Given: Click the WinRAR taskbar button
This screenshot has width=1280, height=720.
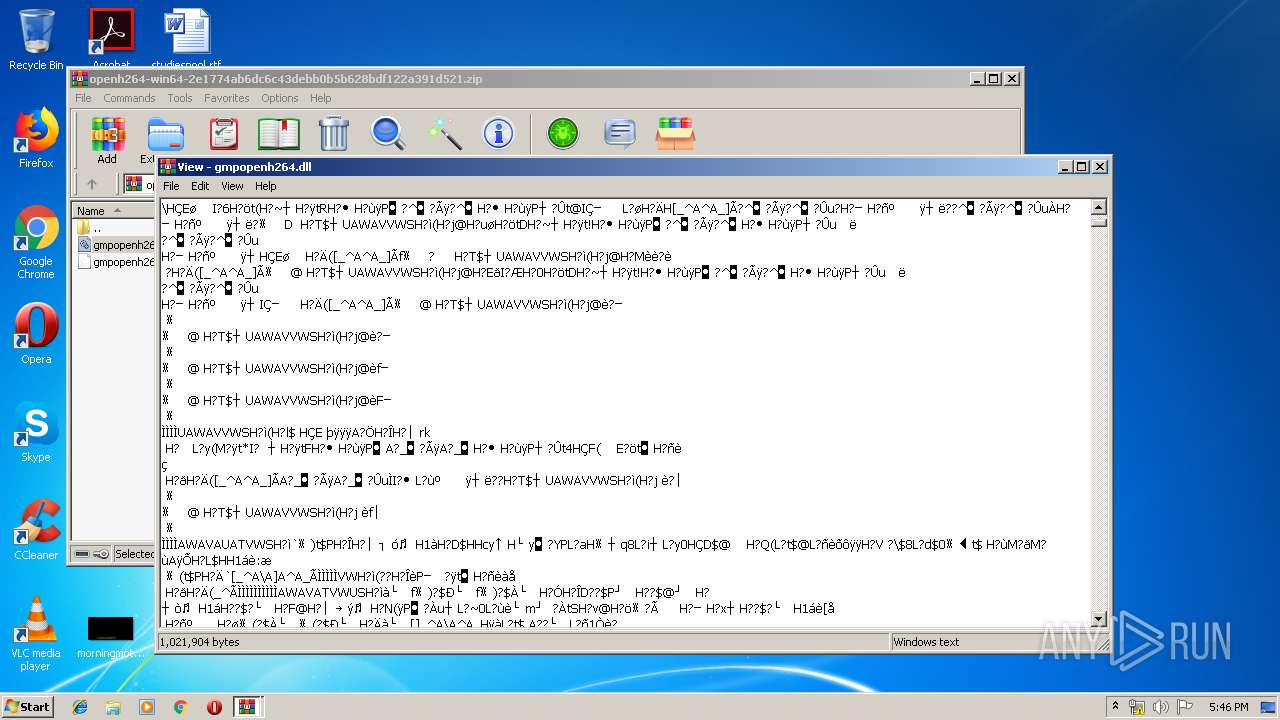Looking at the screenshot, I should click(x=248, y=707).
